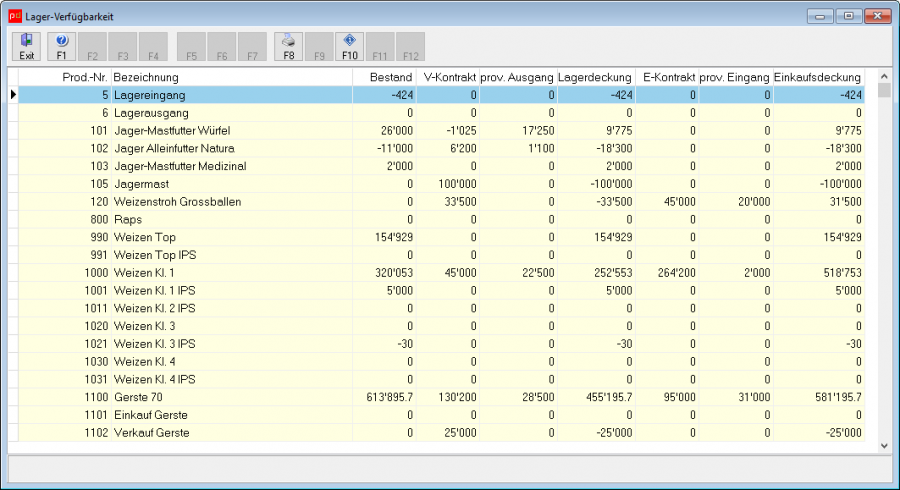Click the Einkaufsdeckung value 518'753
Screen dimensions: 900x490
point(843,273)
